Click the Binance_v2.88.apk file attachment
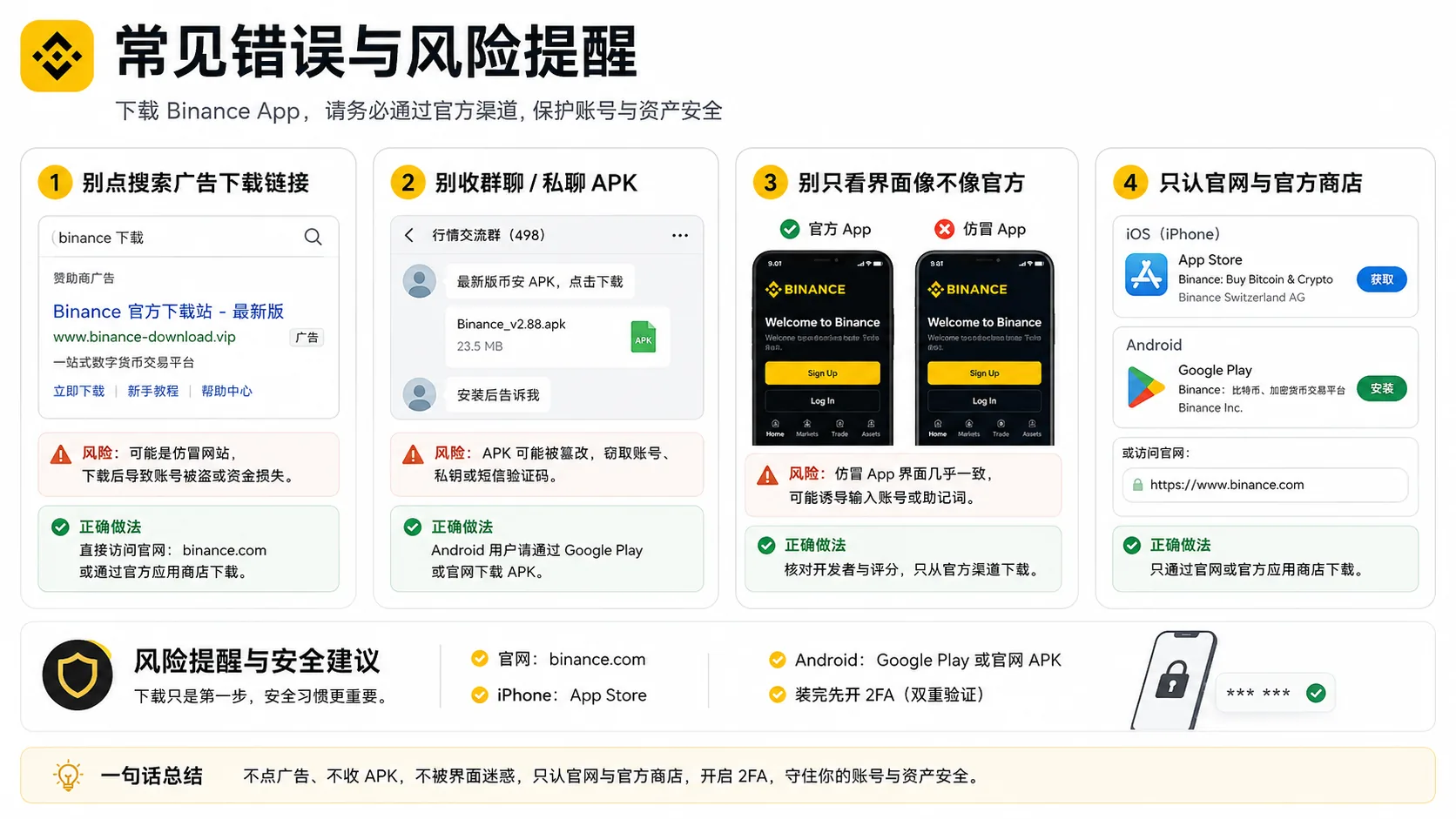1456x819 pixels. pyautogui.click(x=558, y=336)
